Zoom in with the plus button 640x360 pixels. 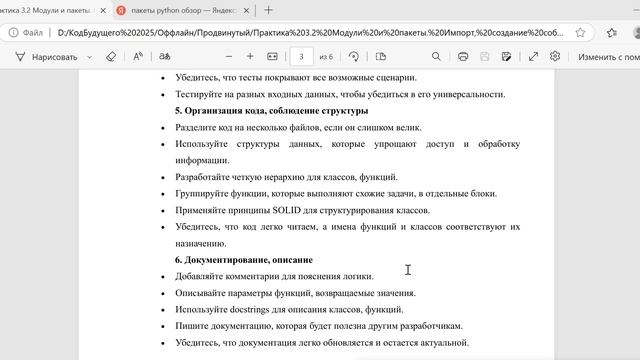[x=250, y=57]
